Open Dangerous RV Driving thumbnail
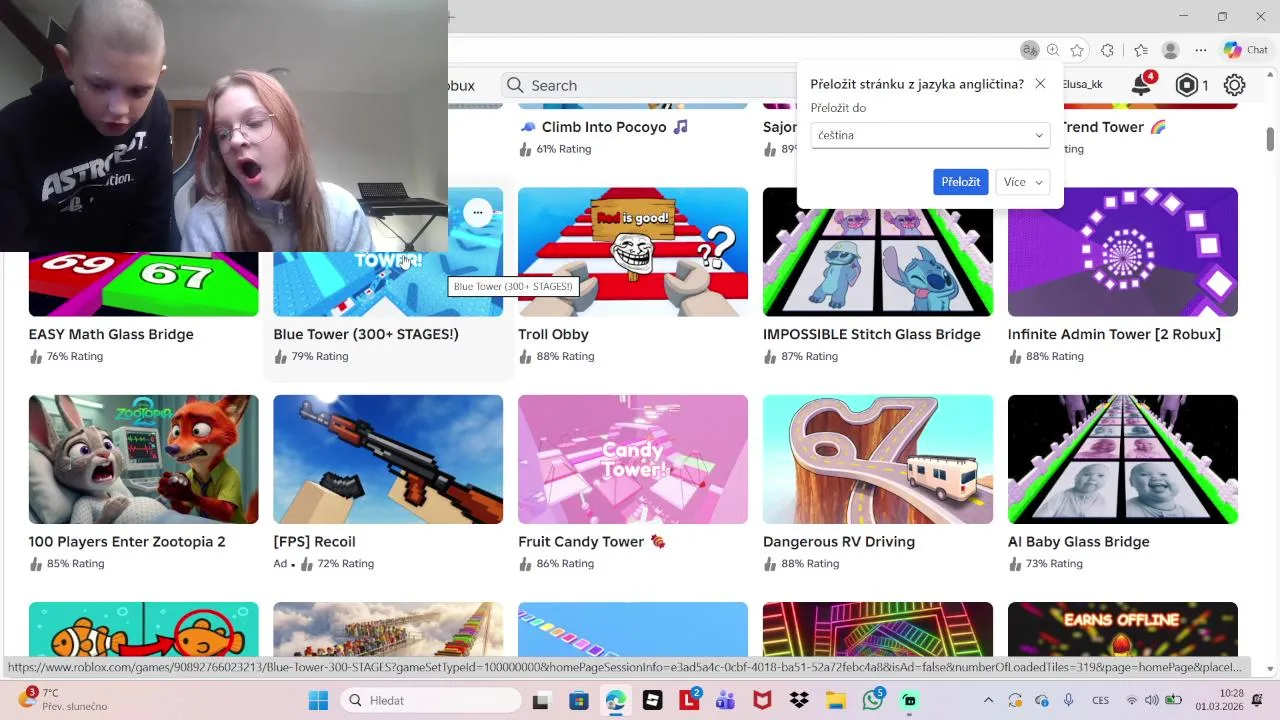The height and width of the screenshot is (720, 1280). pyautogui.click(x=878, y=459)
